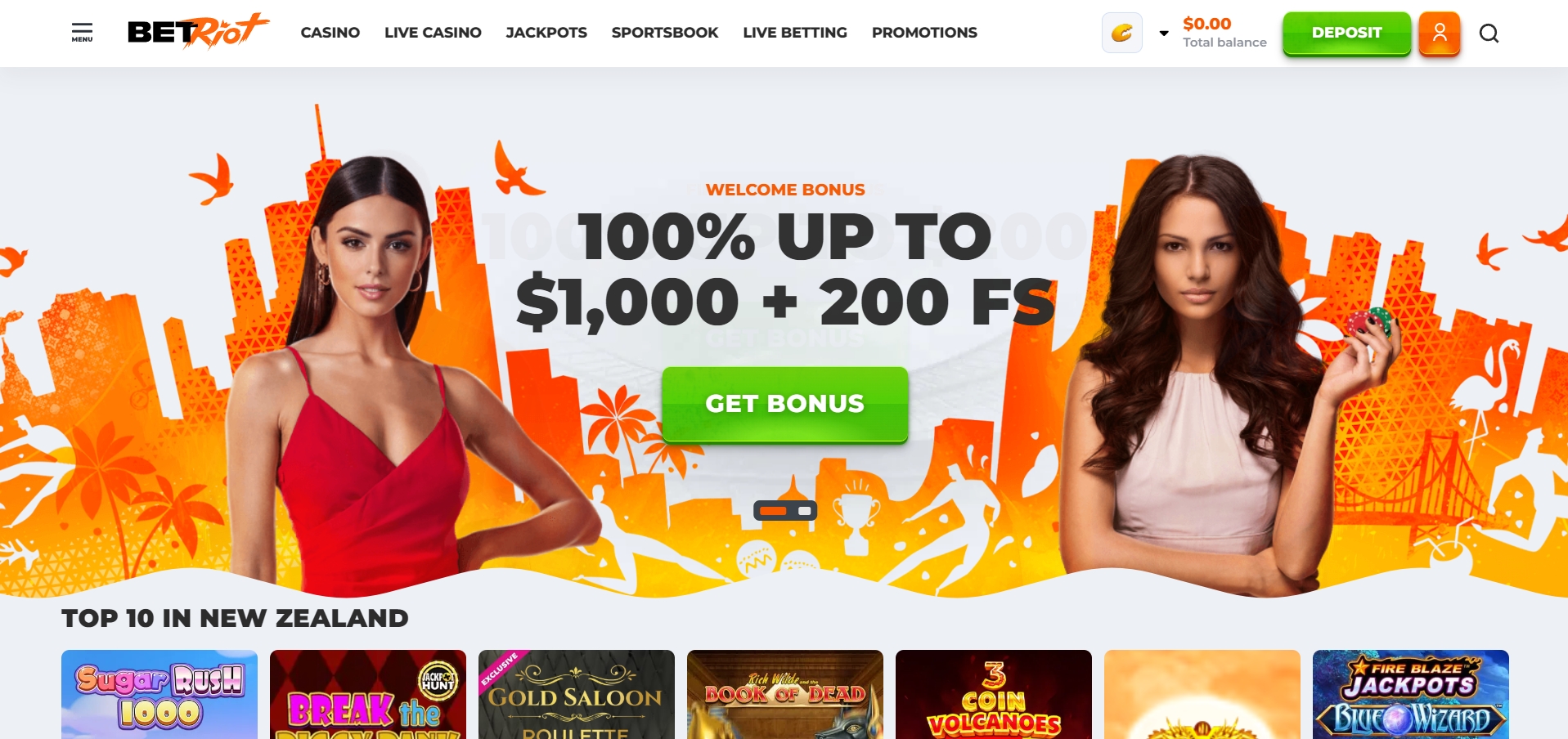The height and width of the screenshot is (739, 1568).
Task: Switch to the second banner slide dot
Action: tap(805, 511)
